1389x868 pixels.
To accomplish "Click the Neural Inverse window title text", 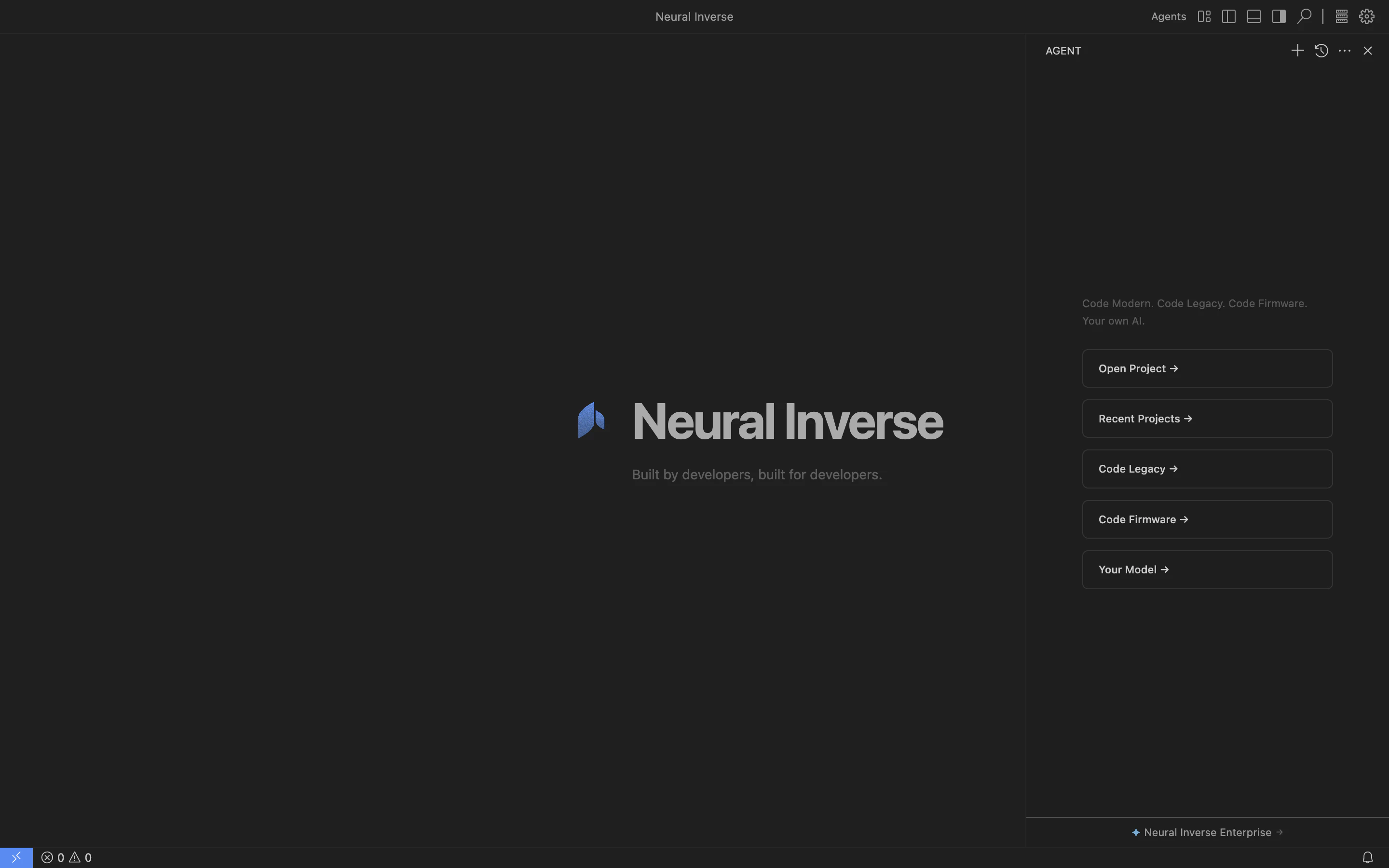I will [x=694, y=17].
